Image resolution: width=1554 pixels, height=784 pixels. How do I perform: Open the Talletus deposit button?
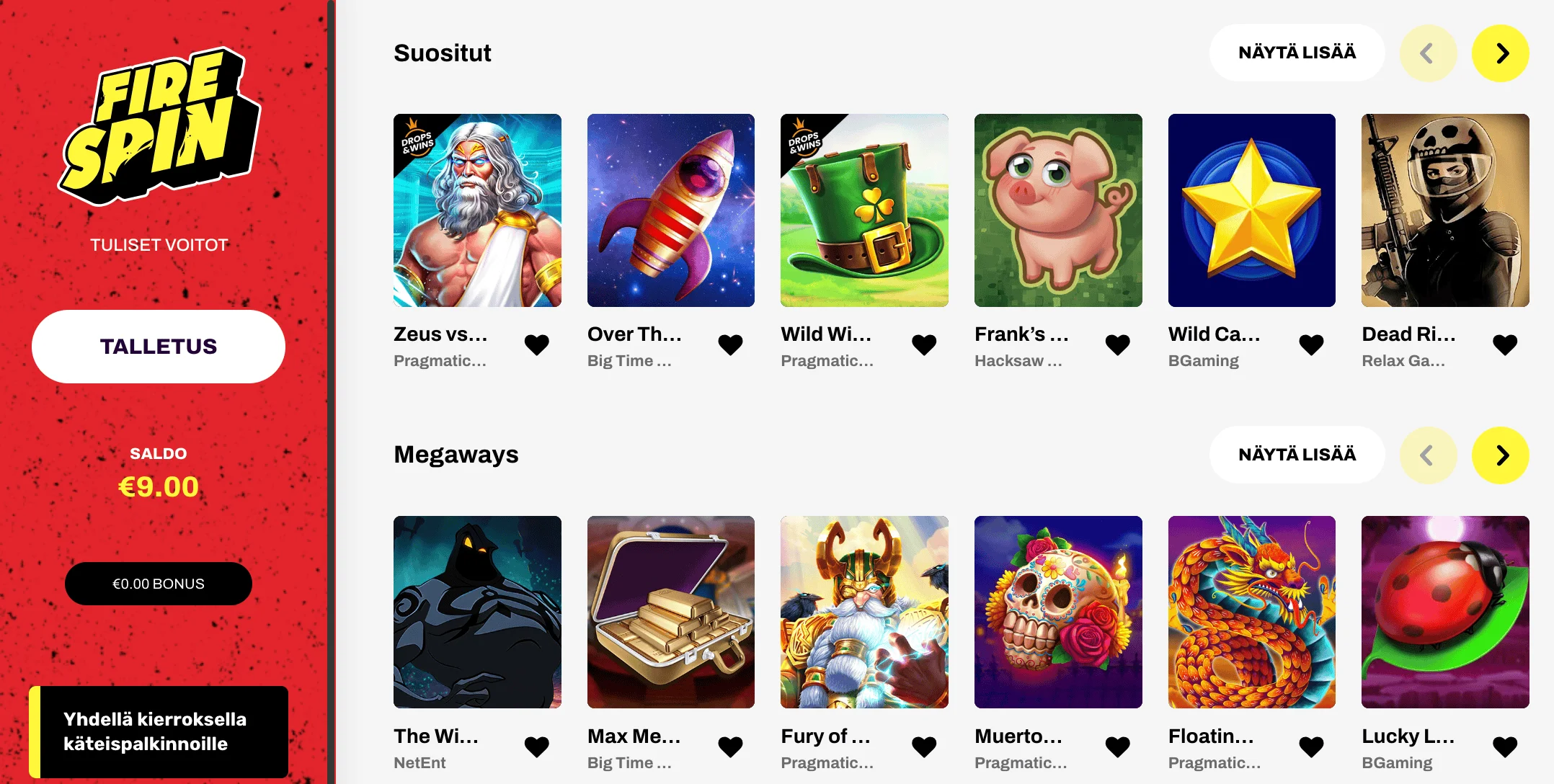(159, 347)
